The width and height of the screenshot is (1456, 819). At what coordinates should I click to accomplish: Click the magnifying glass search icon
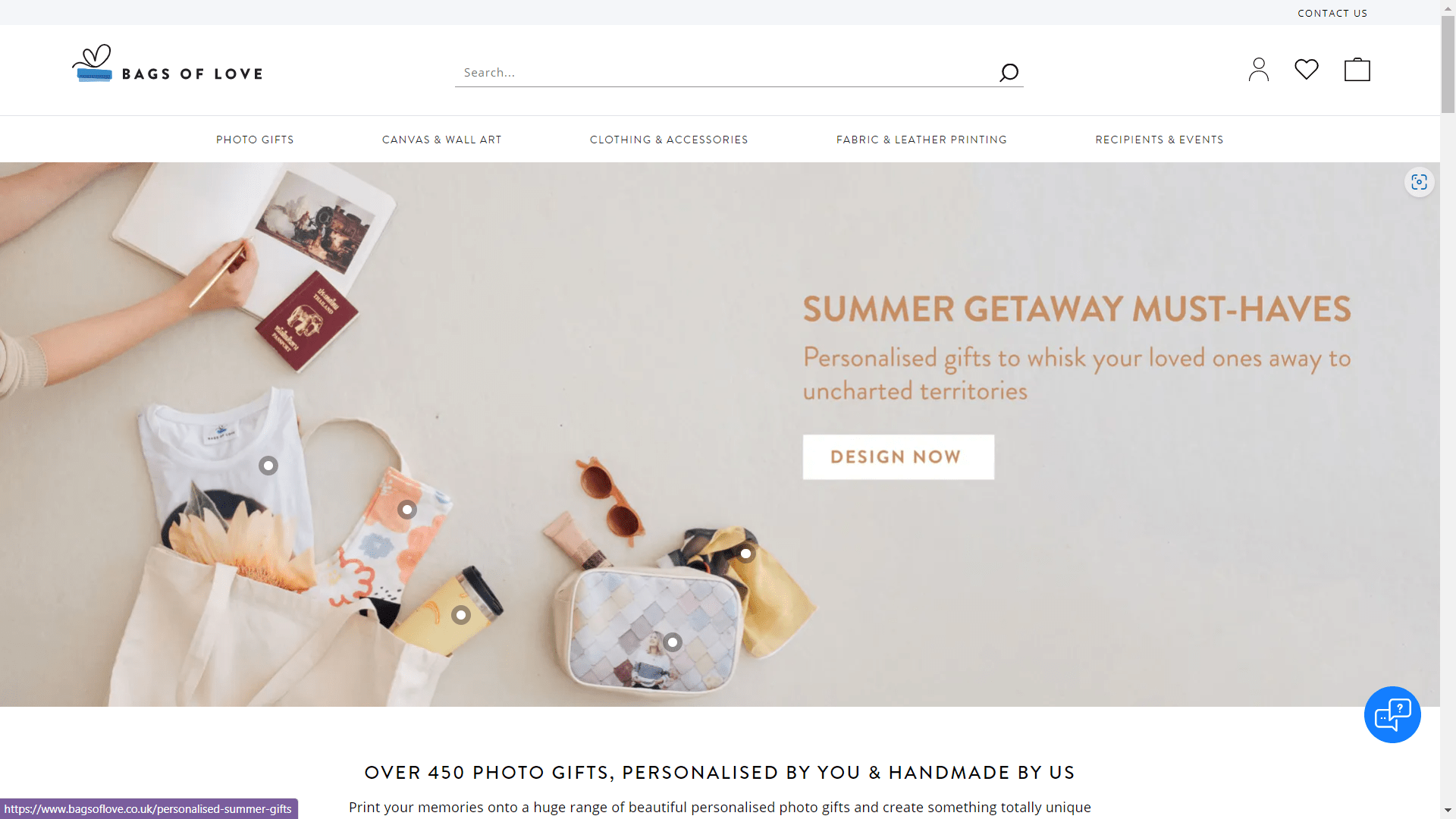[1009, 72]
